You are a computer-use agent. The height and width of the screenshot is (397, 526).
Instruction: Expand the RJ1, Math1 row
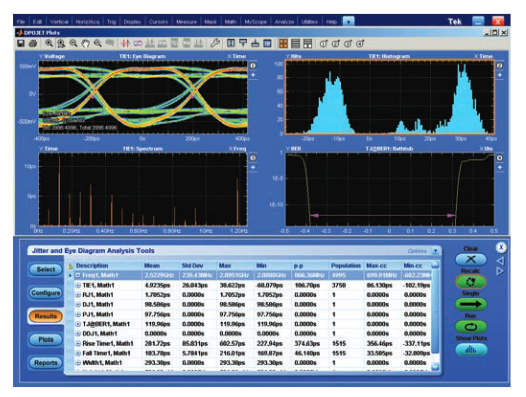pos(78,295)
